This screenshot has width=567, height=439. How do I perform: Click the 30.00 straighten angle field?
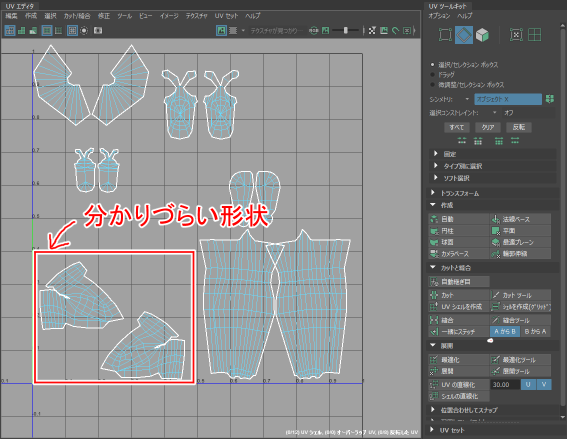coord(505,384)
